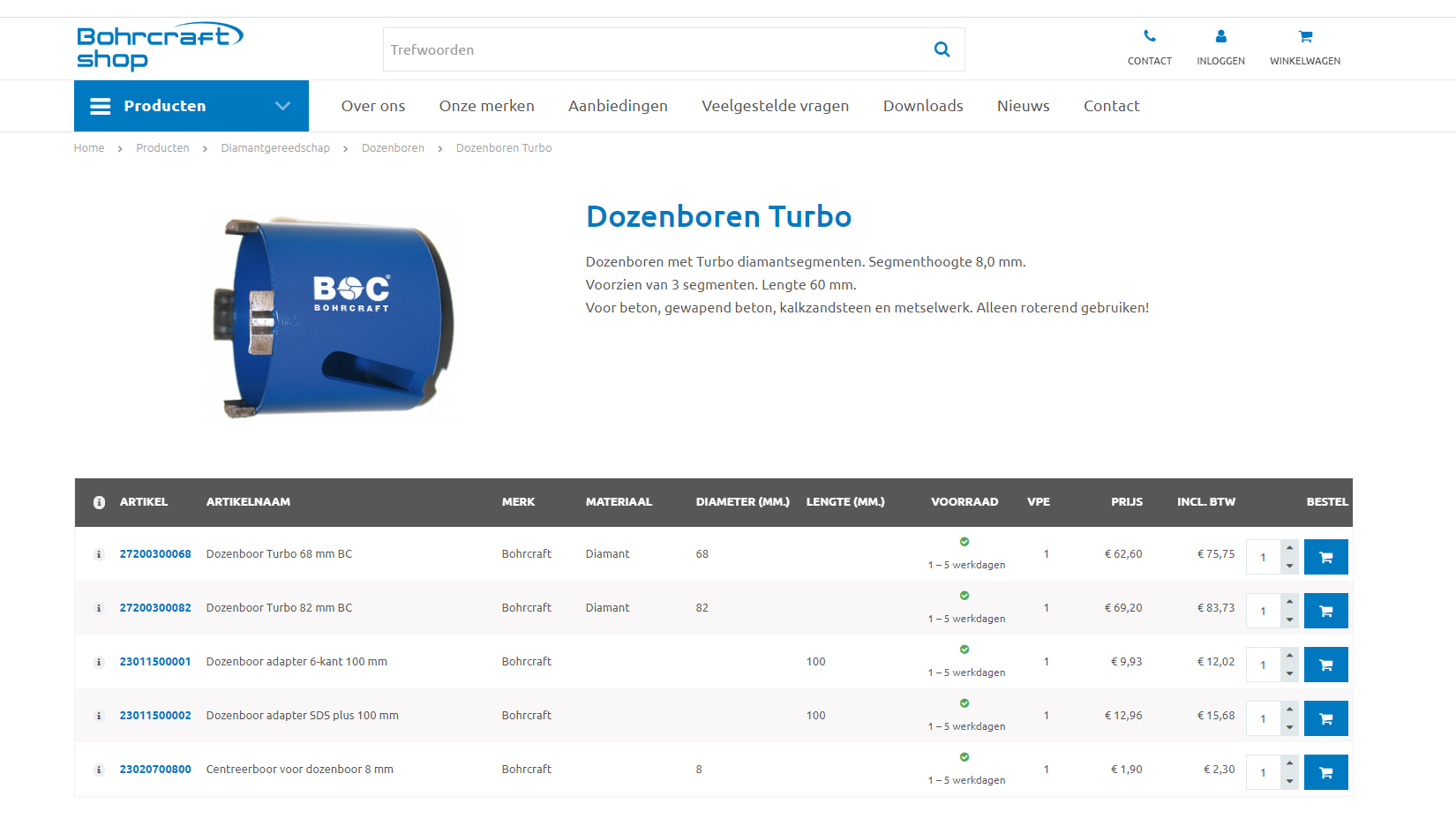Click the Inloggen user icon

[x=1220, y=36]
